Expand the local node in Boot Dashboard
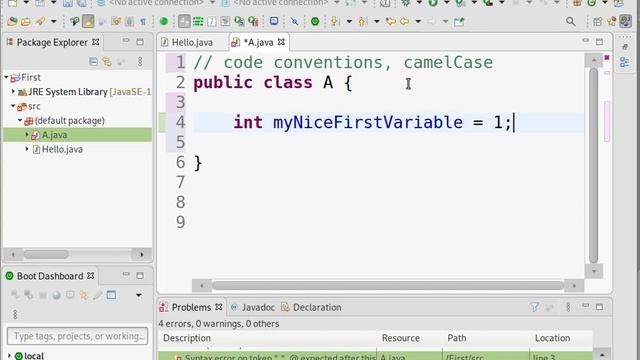Viewport: 640px width, 360px height. coord(9,356)
